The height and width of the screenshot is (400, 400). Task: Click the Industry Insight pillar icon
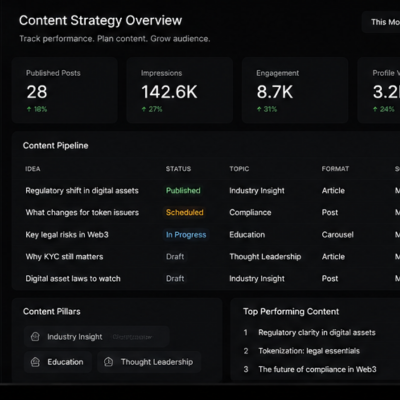click(35, 337)
